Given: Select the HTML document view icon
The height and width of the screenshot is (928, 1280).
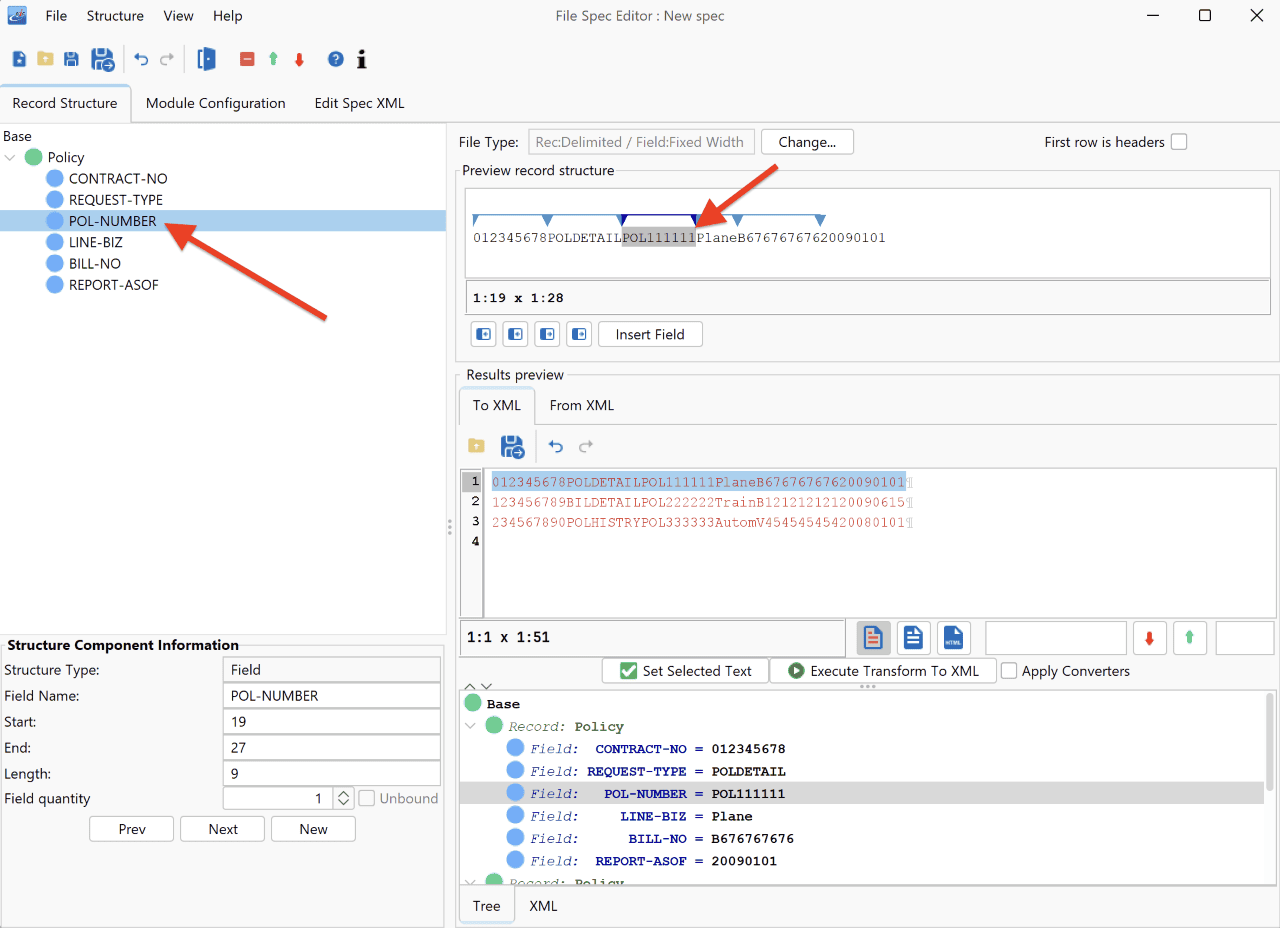Looking at the screenshot, I should tap(953, 637).
